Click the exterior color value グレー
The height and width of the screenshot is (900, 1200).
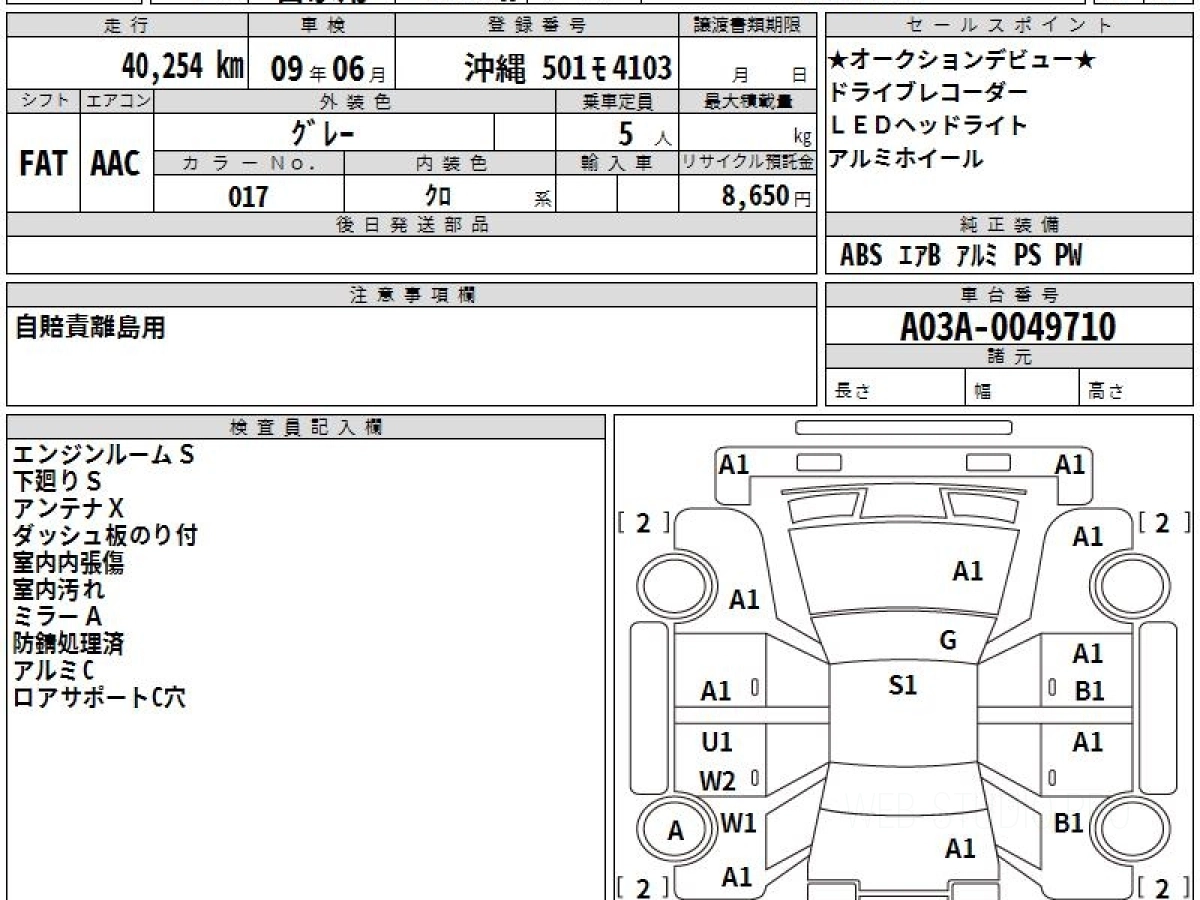(x=323, y=132)
